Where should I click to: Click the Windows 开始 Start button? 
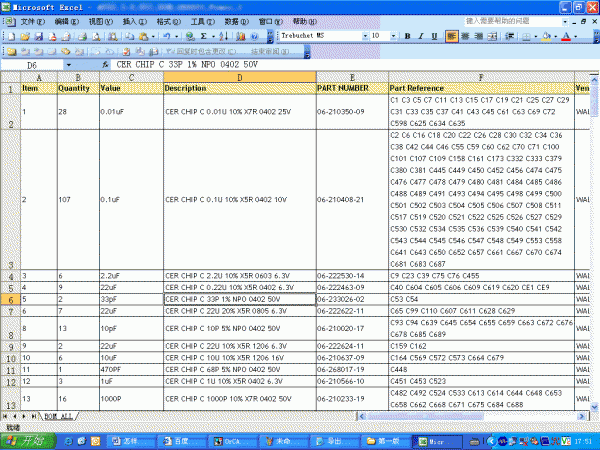point(28,441)
